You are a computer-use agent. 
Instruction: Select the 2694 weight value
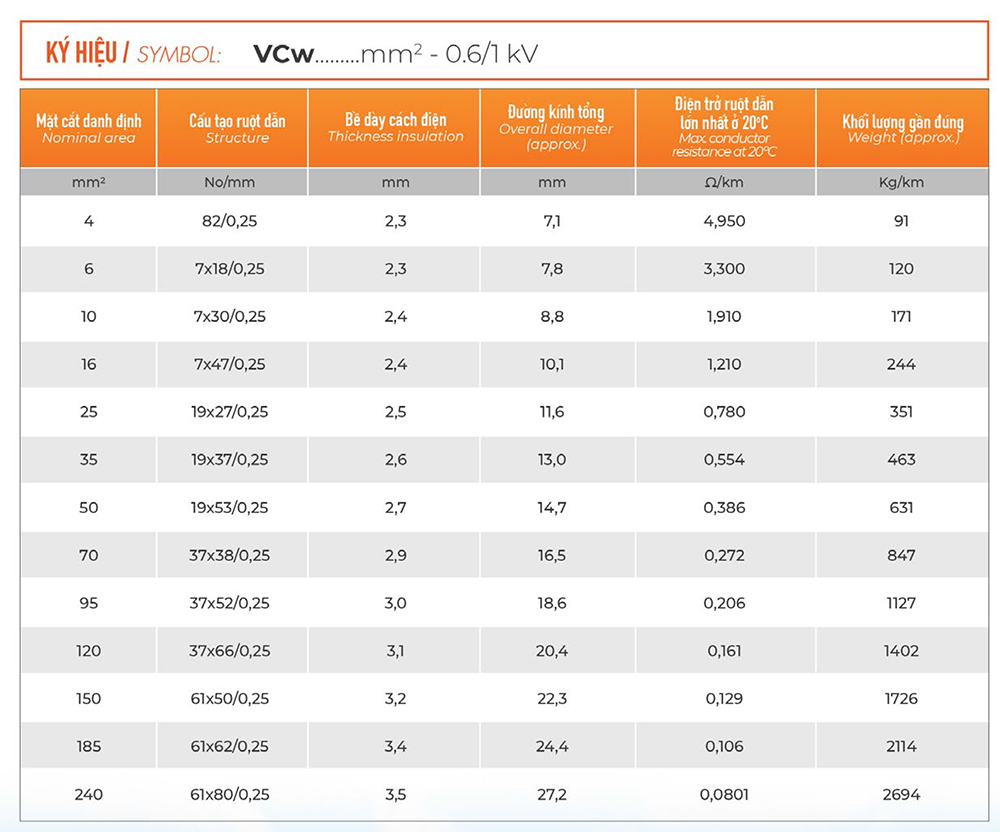point(901,794)
